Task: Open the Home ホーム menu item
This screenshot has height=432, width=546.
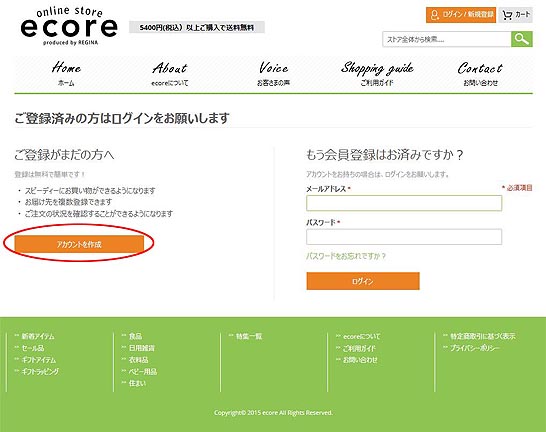Action: coord(66,73)
